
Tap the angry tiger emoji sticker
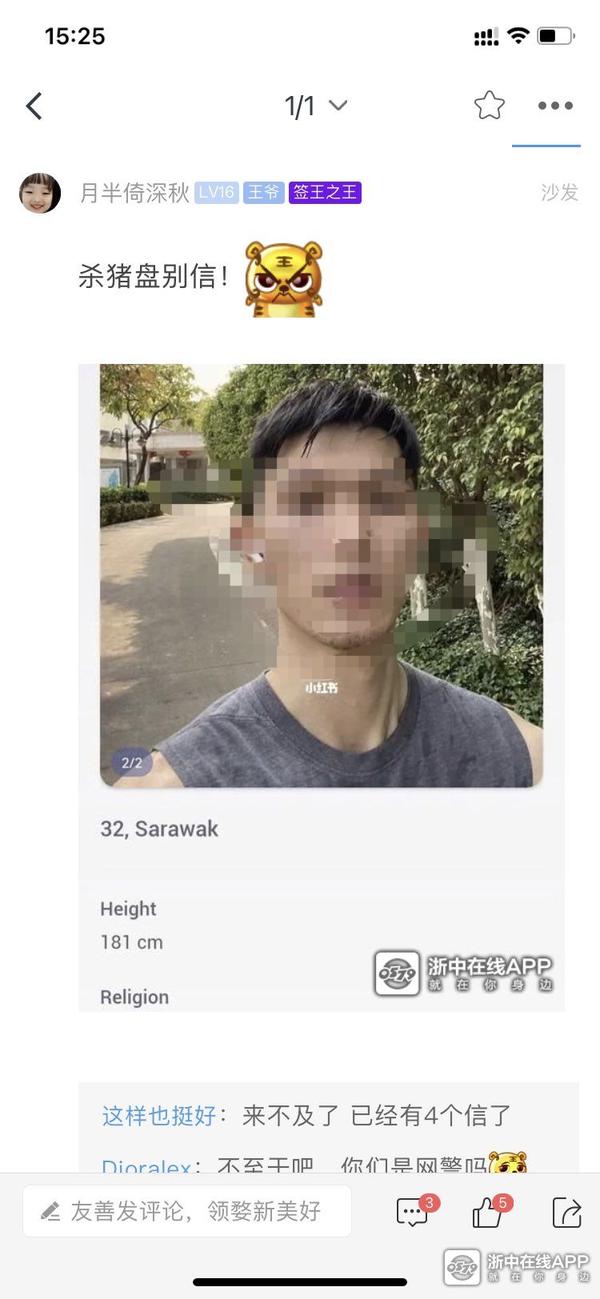282,279
